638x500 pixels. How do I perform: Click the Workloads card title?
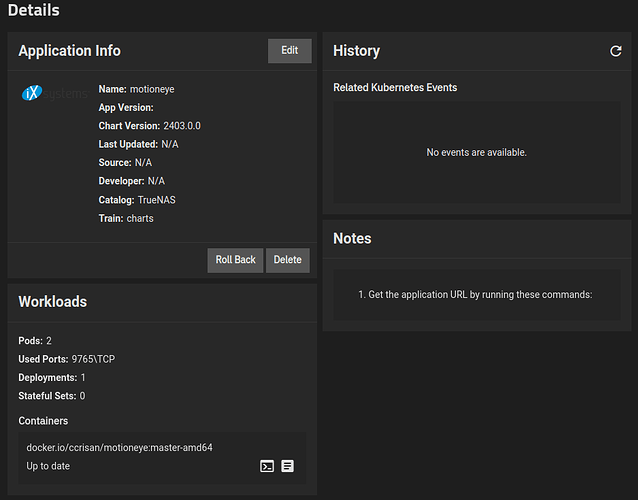coord(52,302)
